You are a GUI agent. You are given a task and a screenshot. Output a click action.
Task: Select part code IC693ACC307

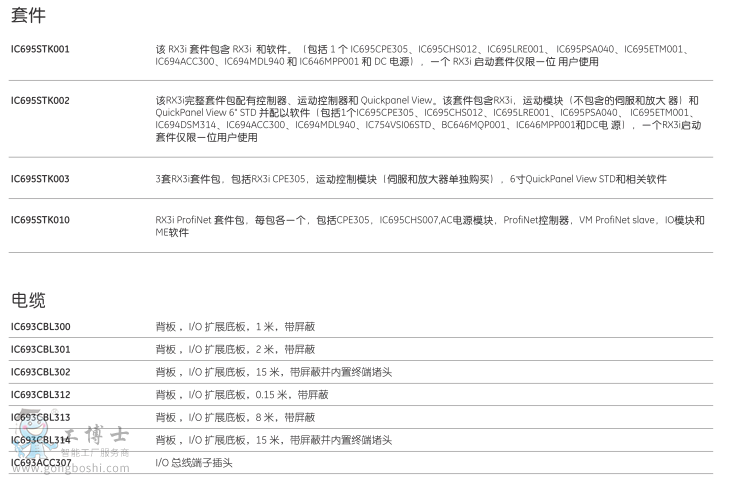pos(40,463)
